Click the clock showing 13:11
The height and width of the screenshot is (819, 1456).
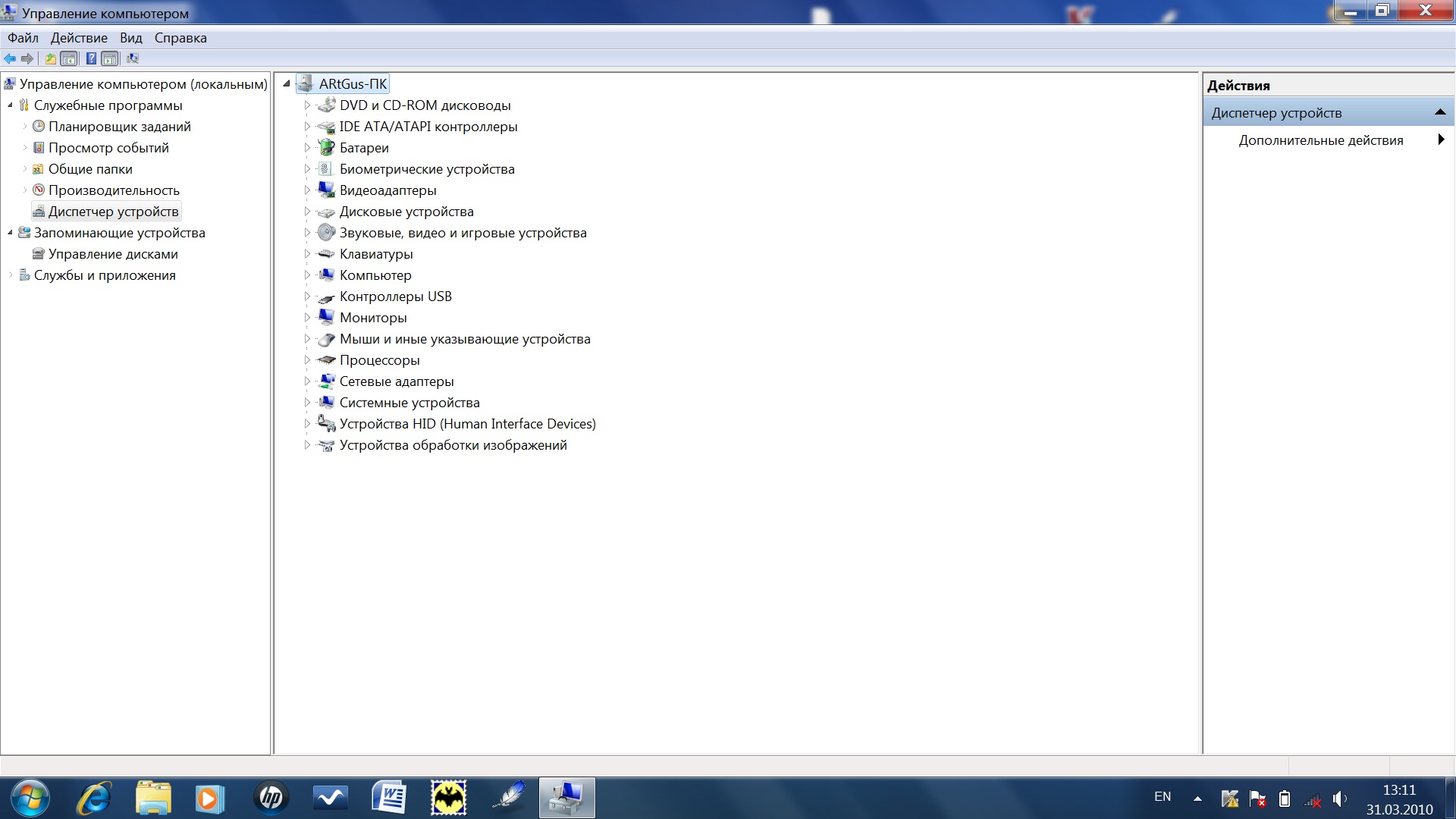[x=1399, y=790]
